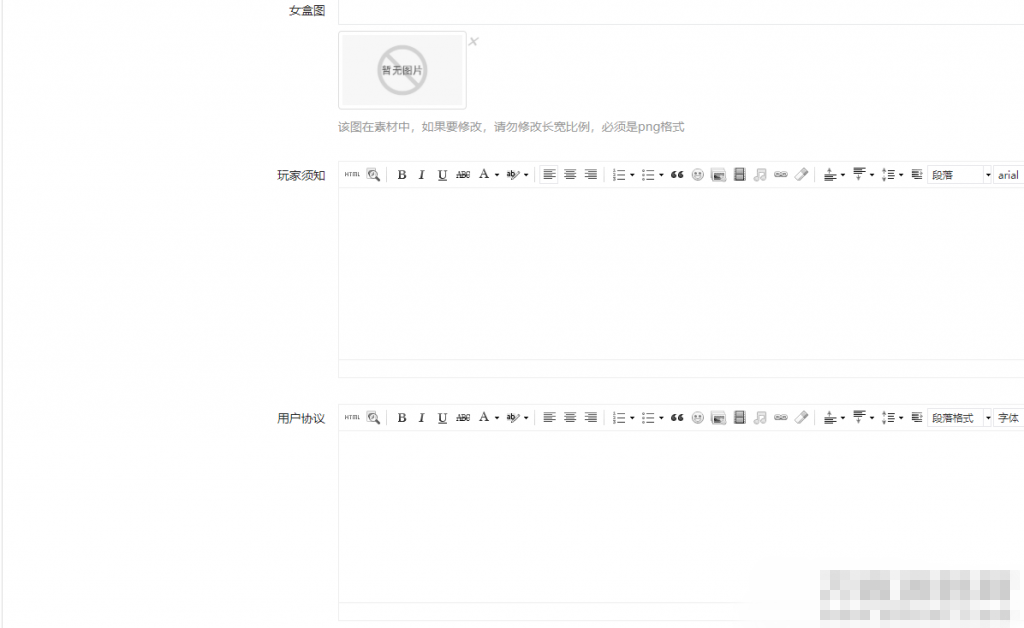Insert ordered list in 用户协议 editor
This screenshot has height=628, width=1024.
[618, 417]
